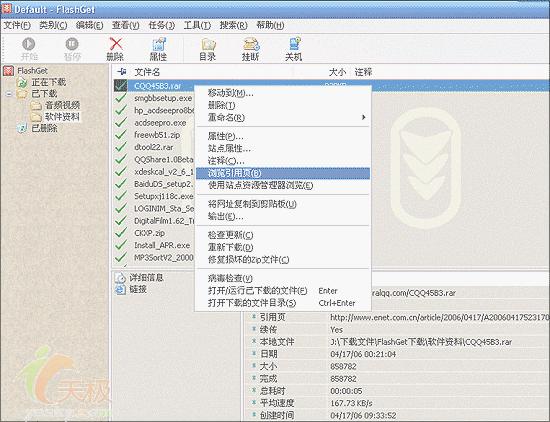Image resolution: width=550 pixels, height=422 pixels.
Task: Choose 打开下载的文件目录(S)
Action: point(283,303)
